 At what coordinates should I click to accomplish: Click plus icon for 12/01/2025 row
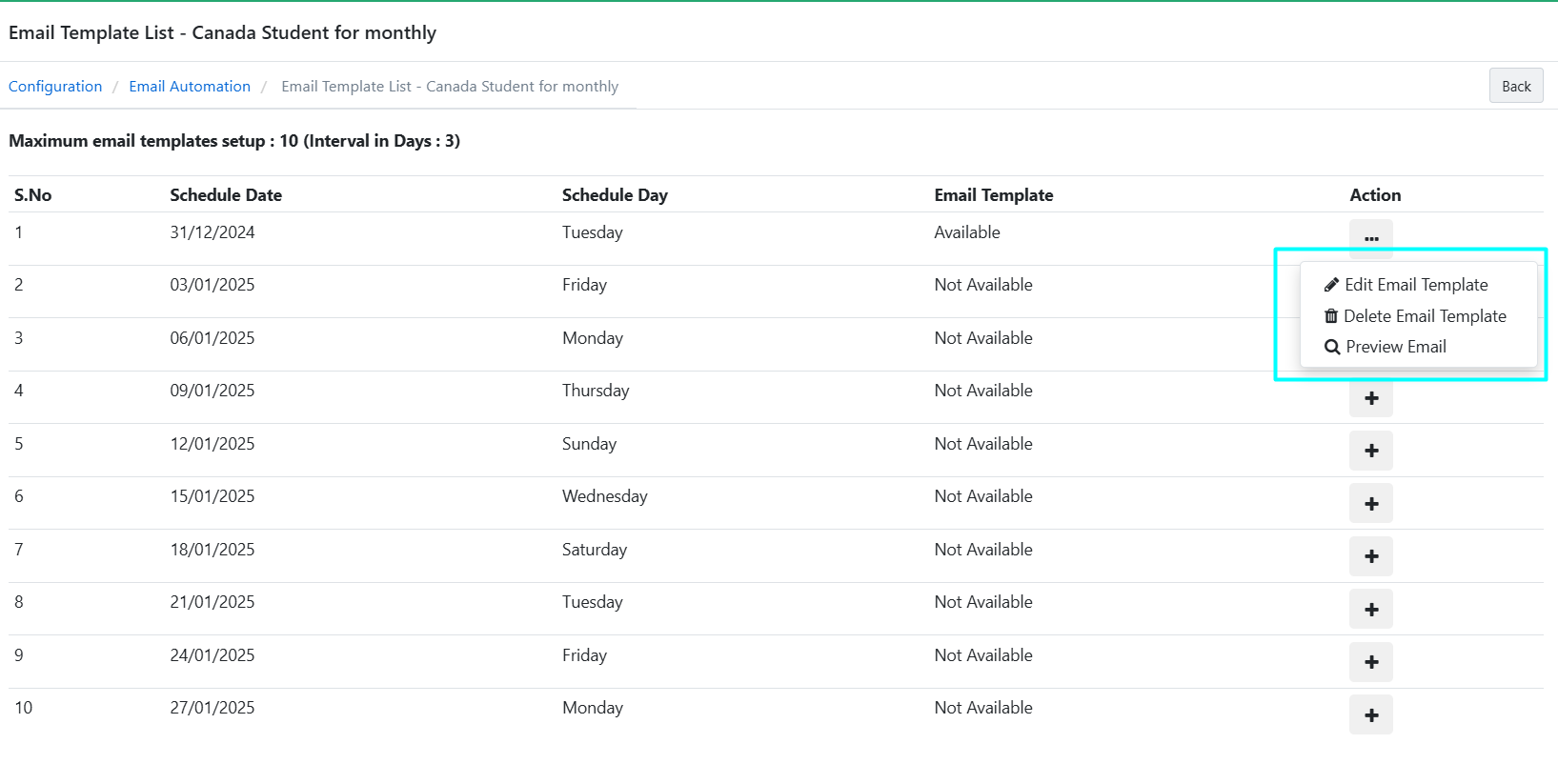click(1370, 451)
